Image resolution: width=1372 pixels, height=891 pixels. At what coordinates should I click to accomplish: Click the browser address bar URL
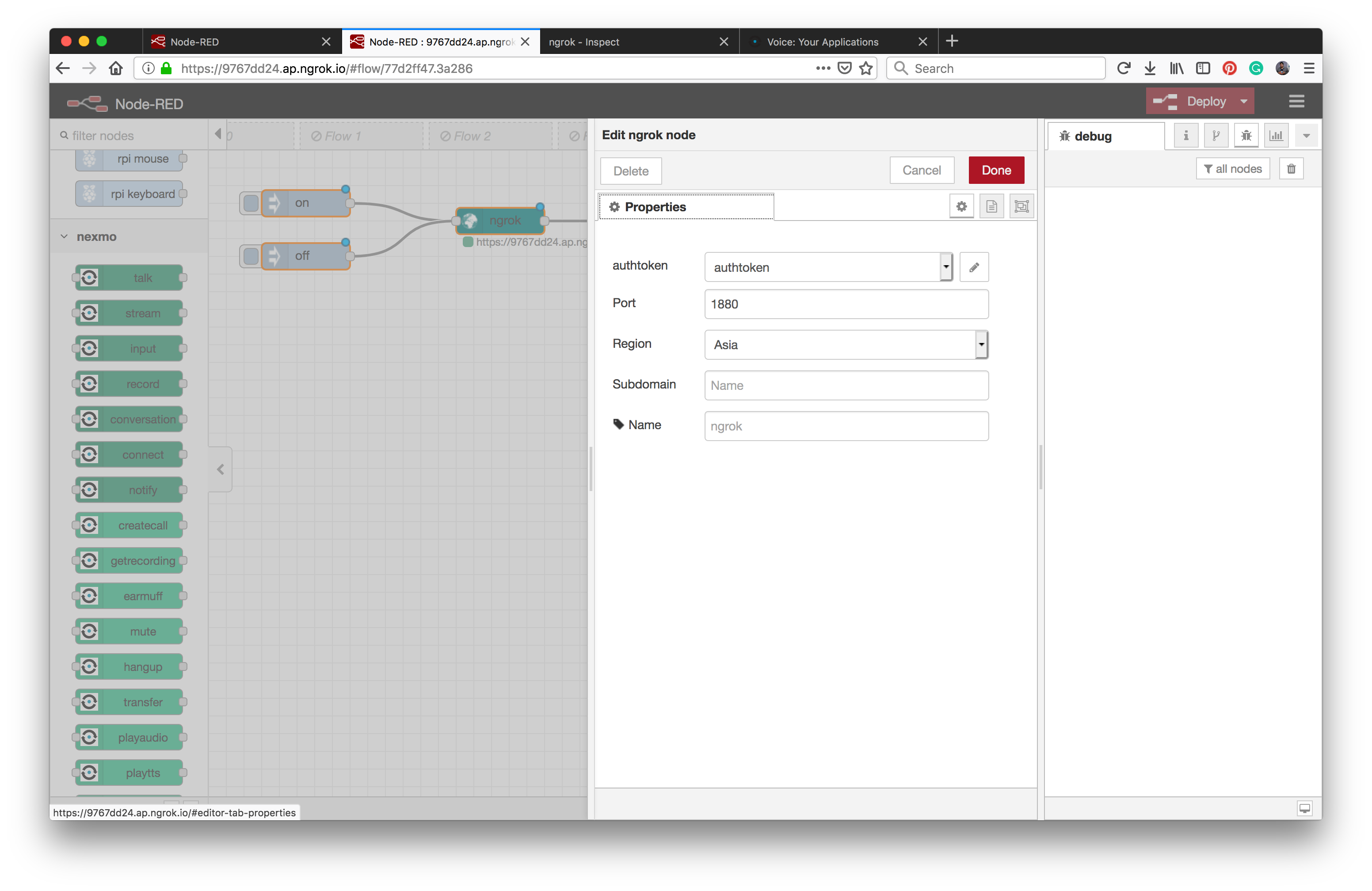pyautogui.click(x=326, y=69)
